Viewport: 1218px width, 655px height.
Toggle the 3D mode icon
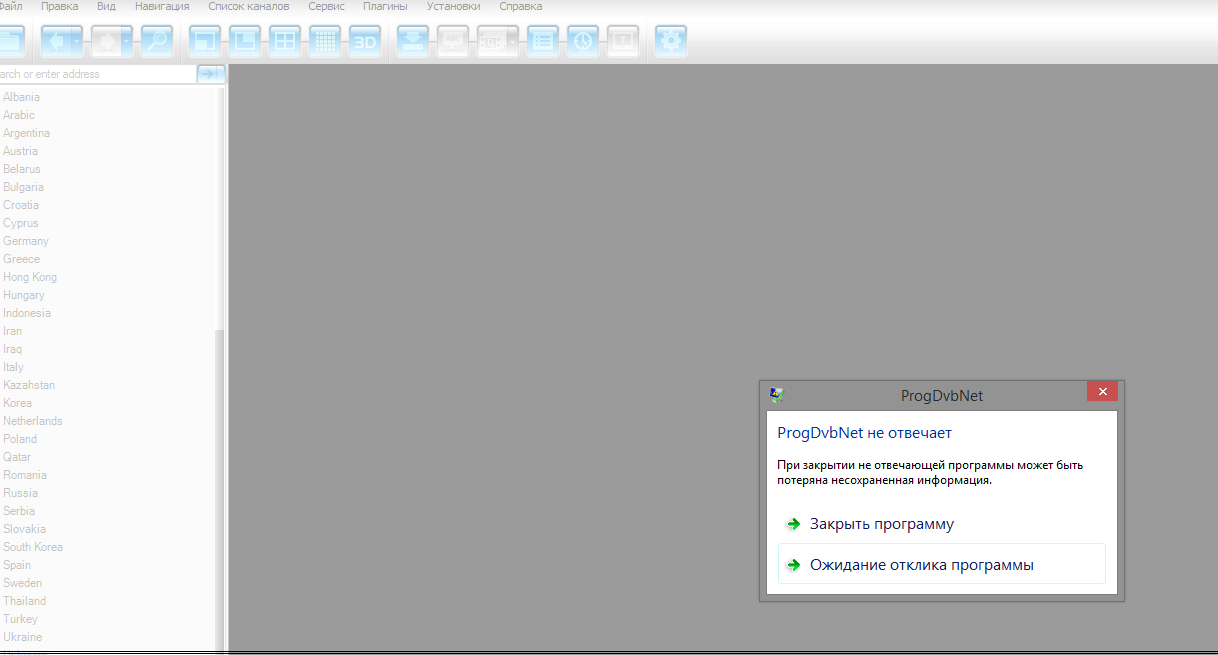pyautogui.click(x=365, y=42)
